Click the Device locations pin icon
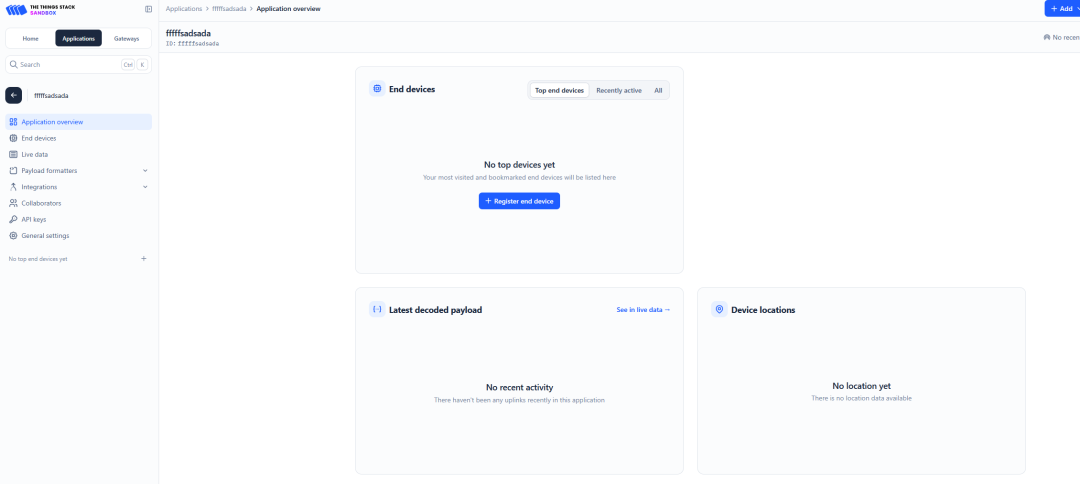The height and width of the screenshot is (484, 1080). pos(719,310)
